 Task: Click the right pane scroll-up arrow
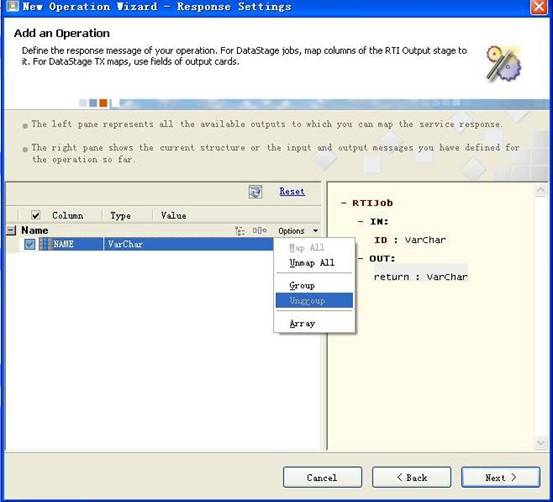tap(541, 190)
